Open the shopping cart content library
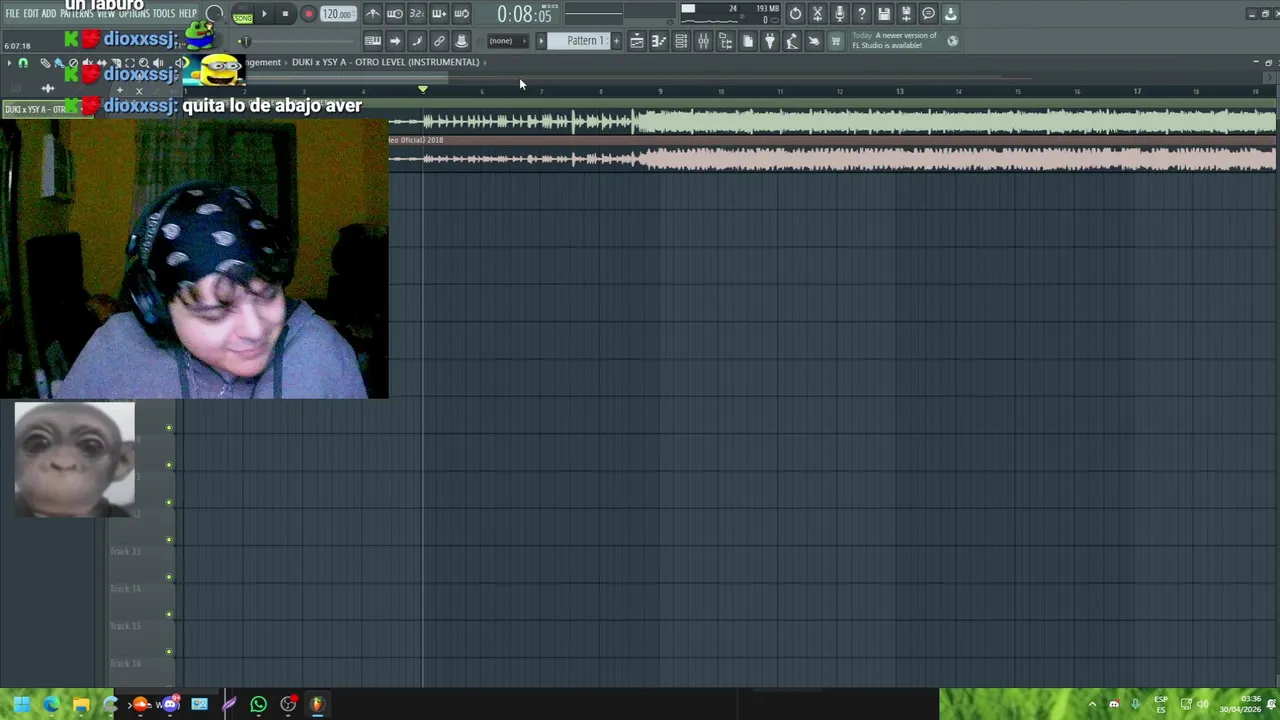1280x720 pixels. click(836, 41)
